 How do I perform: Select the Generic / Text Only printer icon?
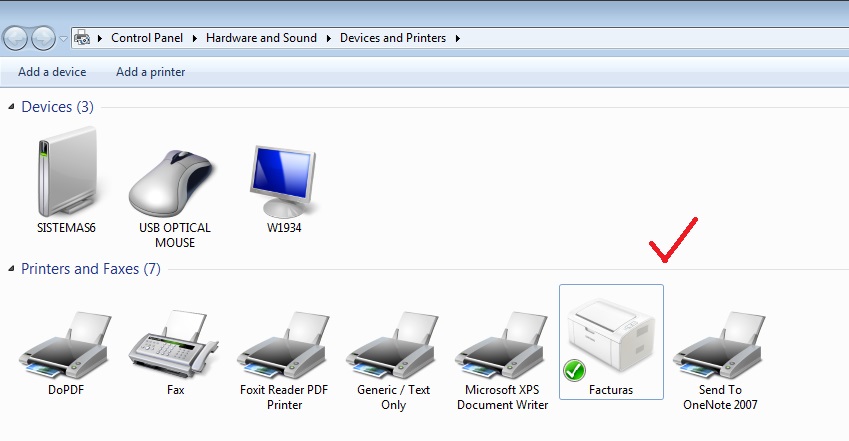pos(392,345)
